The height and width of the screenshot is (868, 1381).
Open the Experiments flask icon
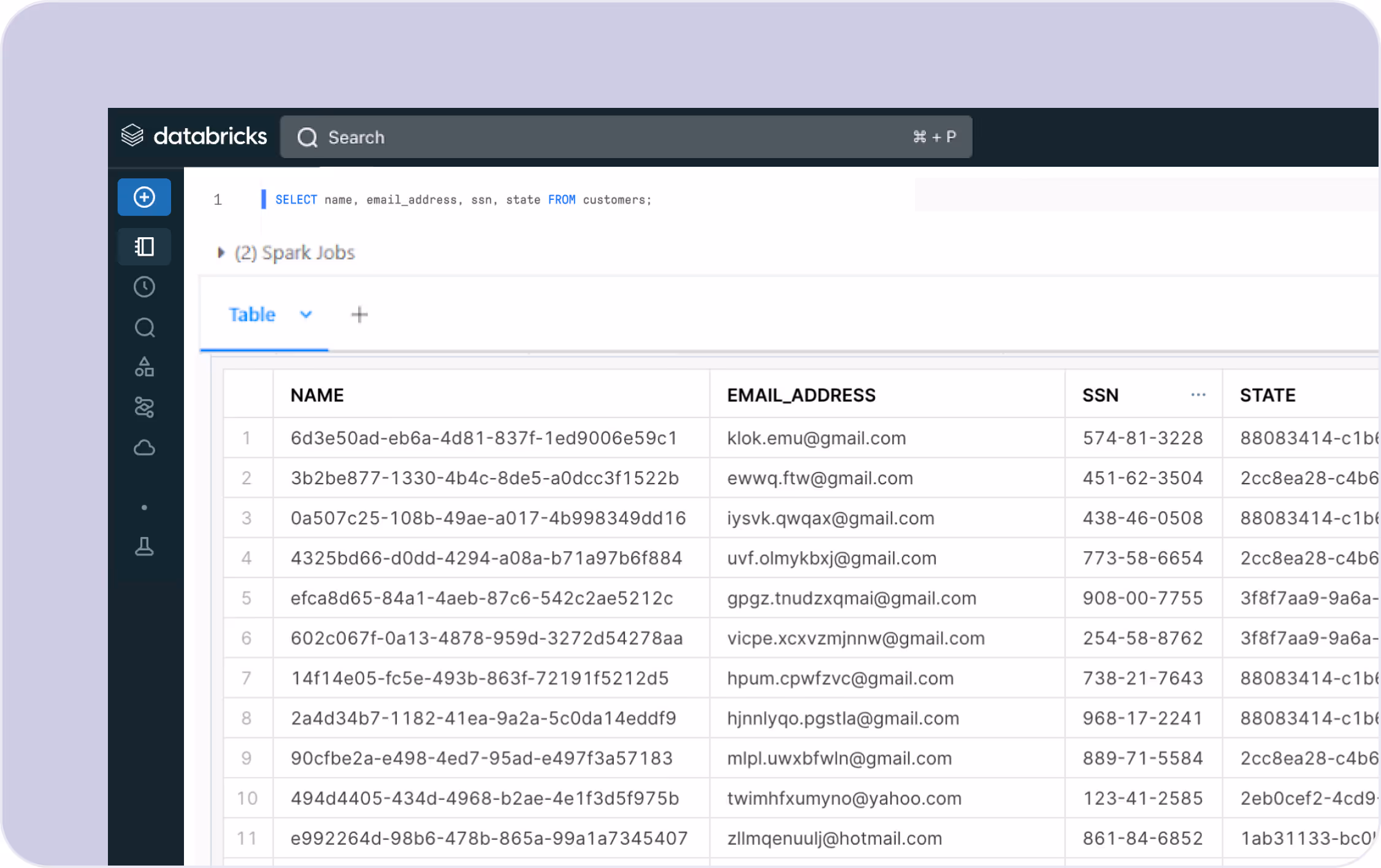tap(144, 546)
